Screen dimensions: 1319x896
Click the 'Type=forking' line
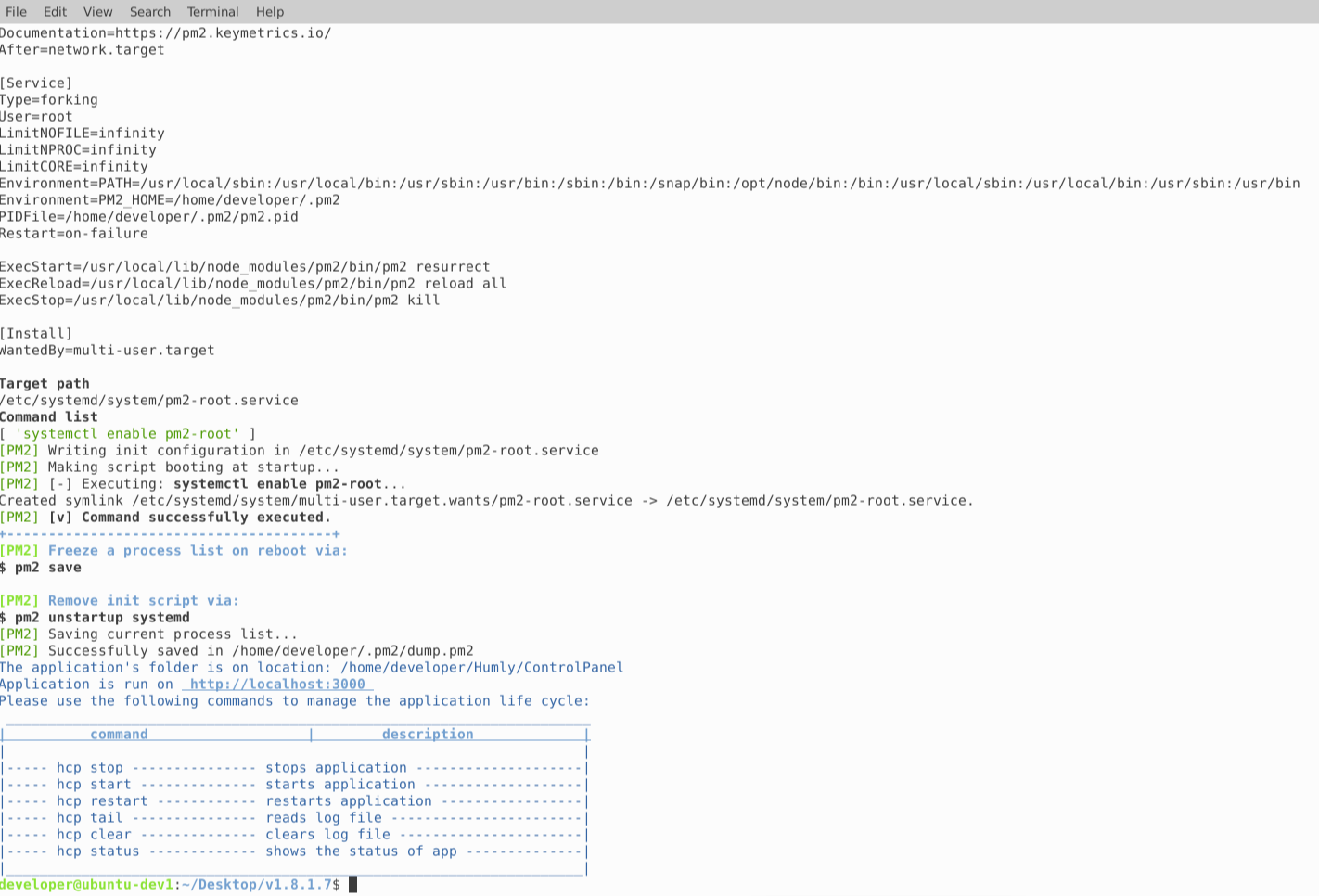click(x=48, y=100)
